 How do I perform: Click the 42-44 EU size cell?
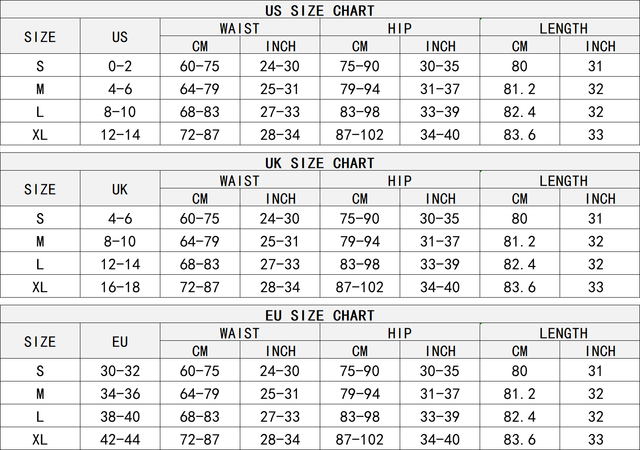120,440
